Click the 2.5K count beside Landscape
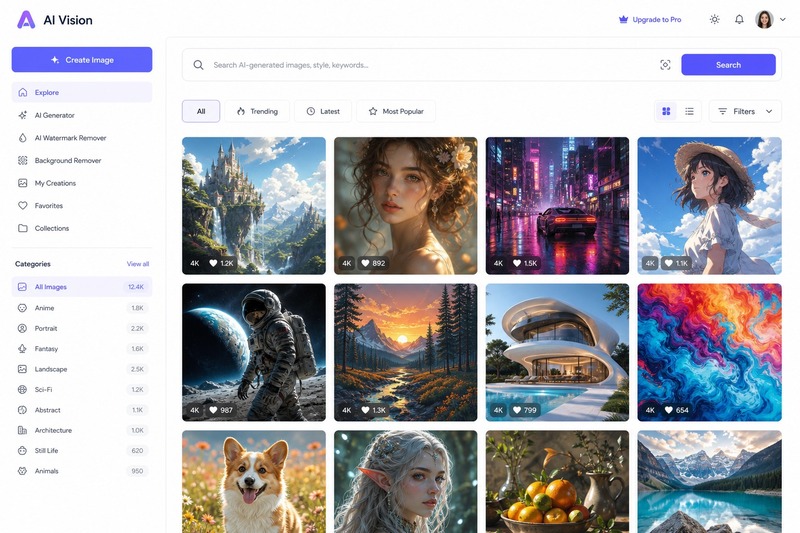 [137, 369]
